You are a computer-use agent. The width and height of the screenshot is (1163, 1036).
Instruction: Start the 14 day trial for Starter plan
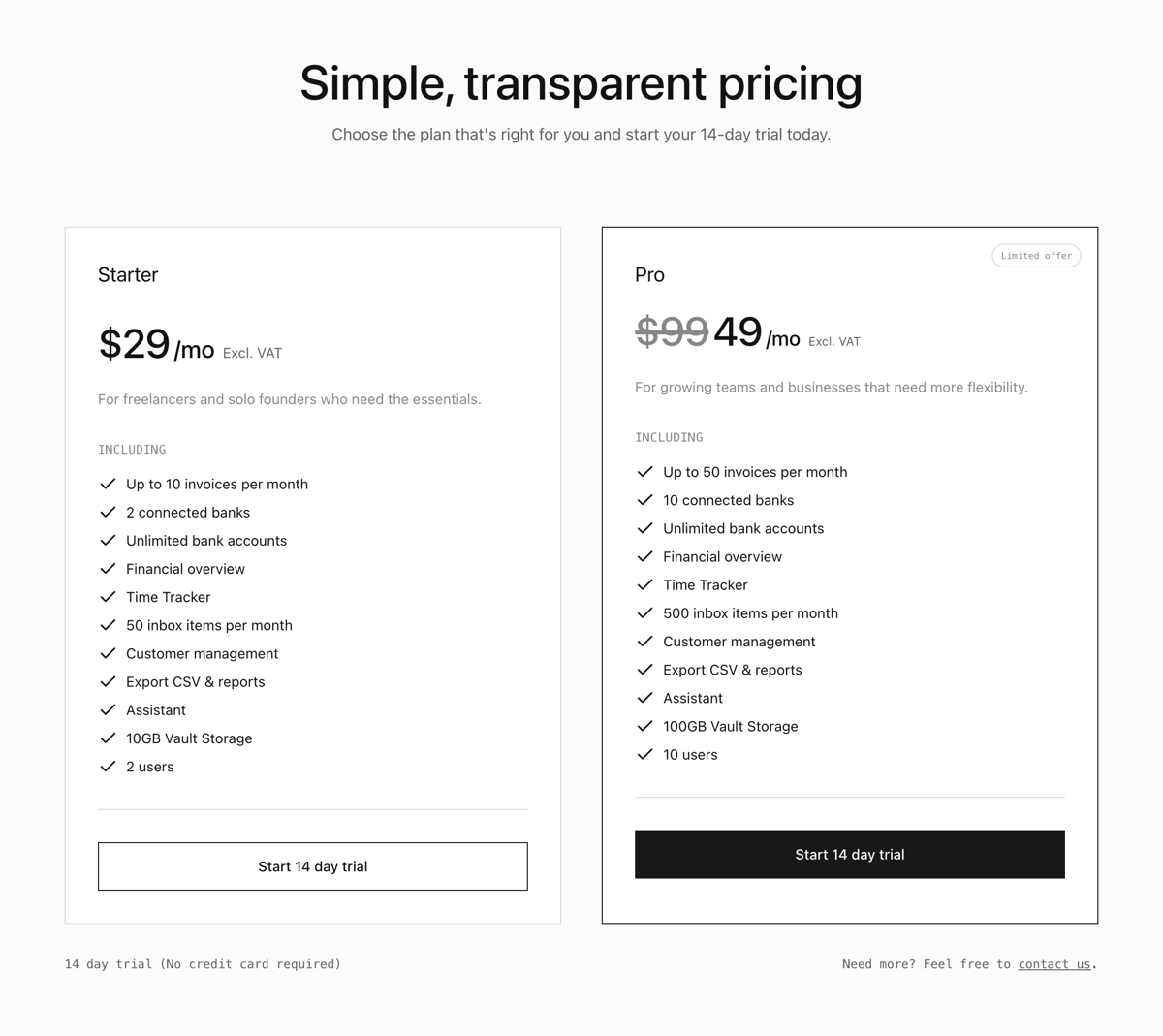(x=312, y=865)
